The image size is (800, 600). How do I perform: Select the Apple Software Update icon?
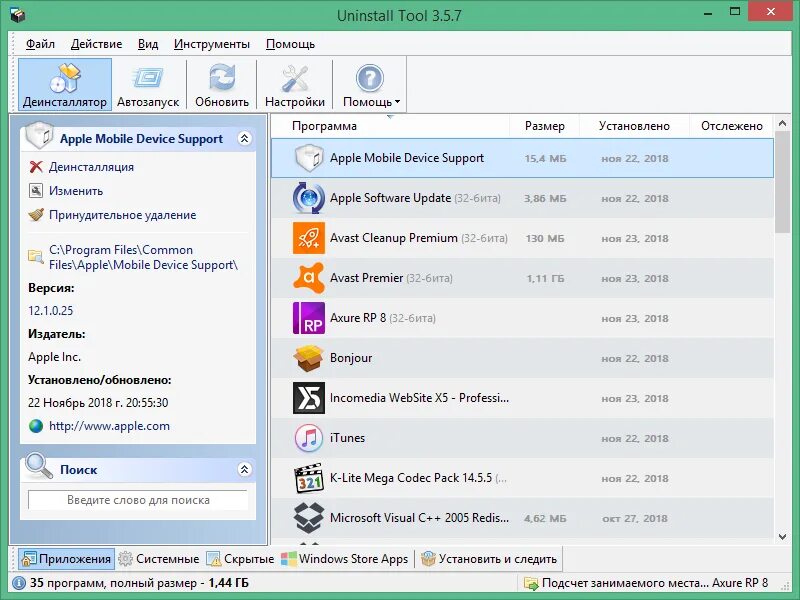pos(309,198)
